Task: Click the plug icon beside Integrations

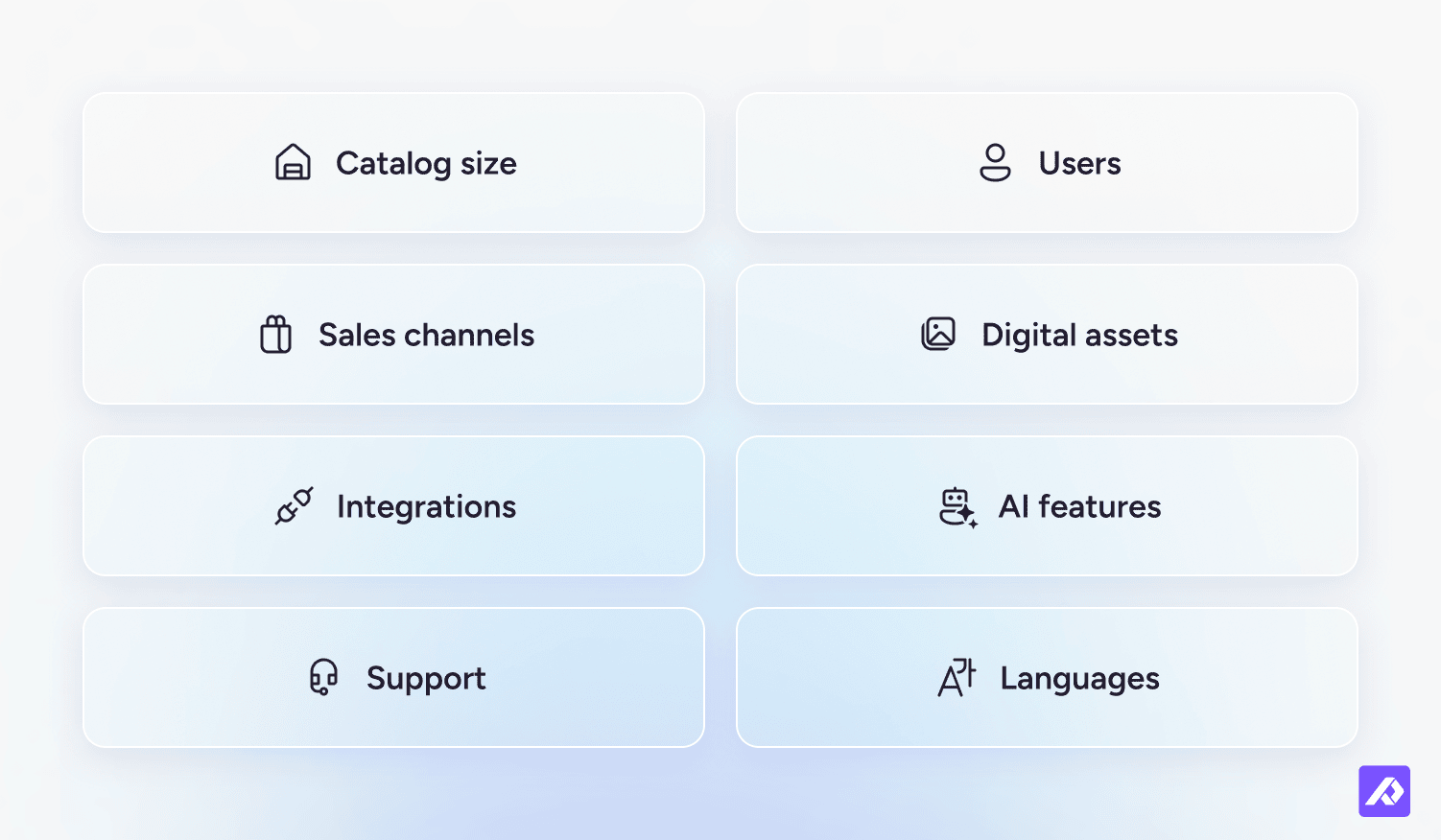Action: [294, 505]
